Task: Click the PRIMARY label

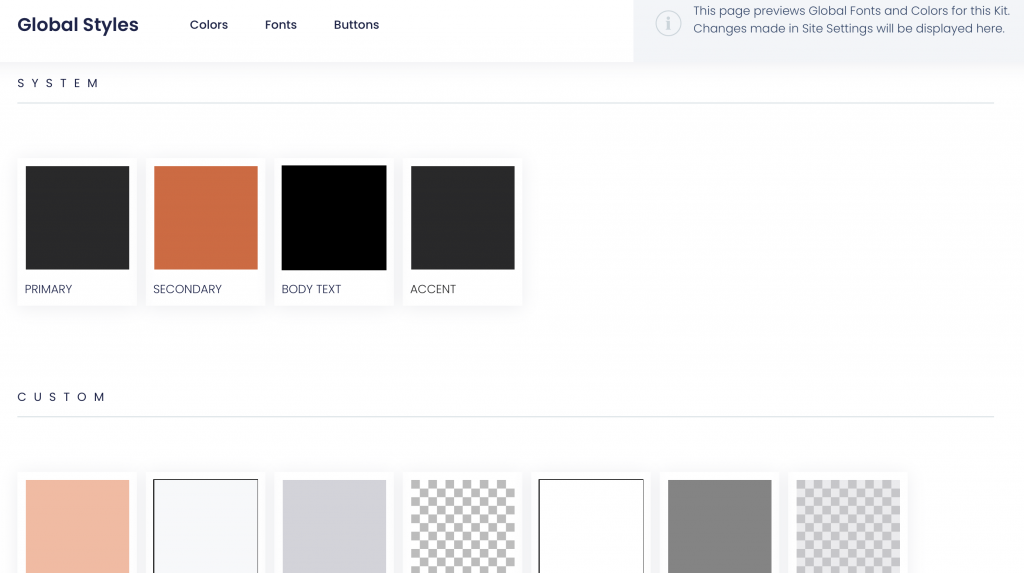Action: click(x=48, y=289)
